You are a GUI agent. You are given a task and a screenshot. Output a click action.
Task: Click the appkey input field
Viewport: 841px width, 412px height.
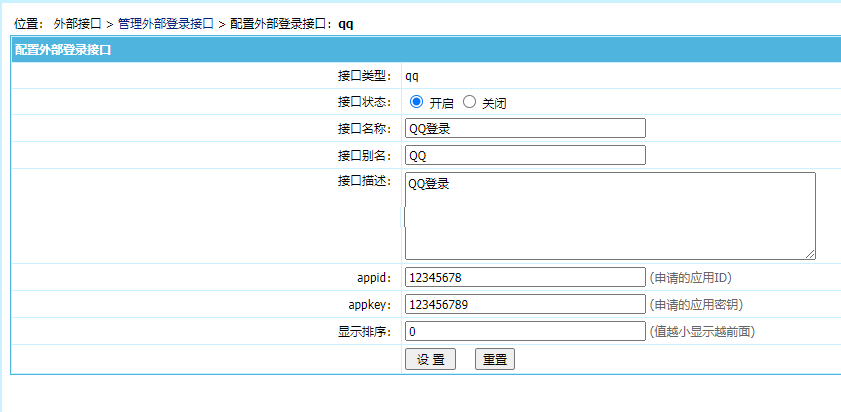[x=525, y=304]
